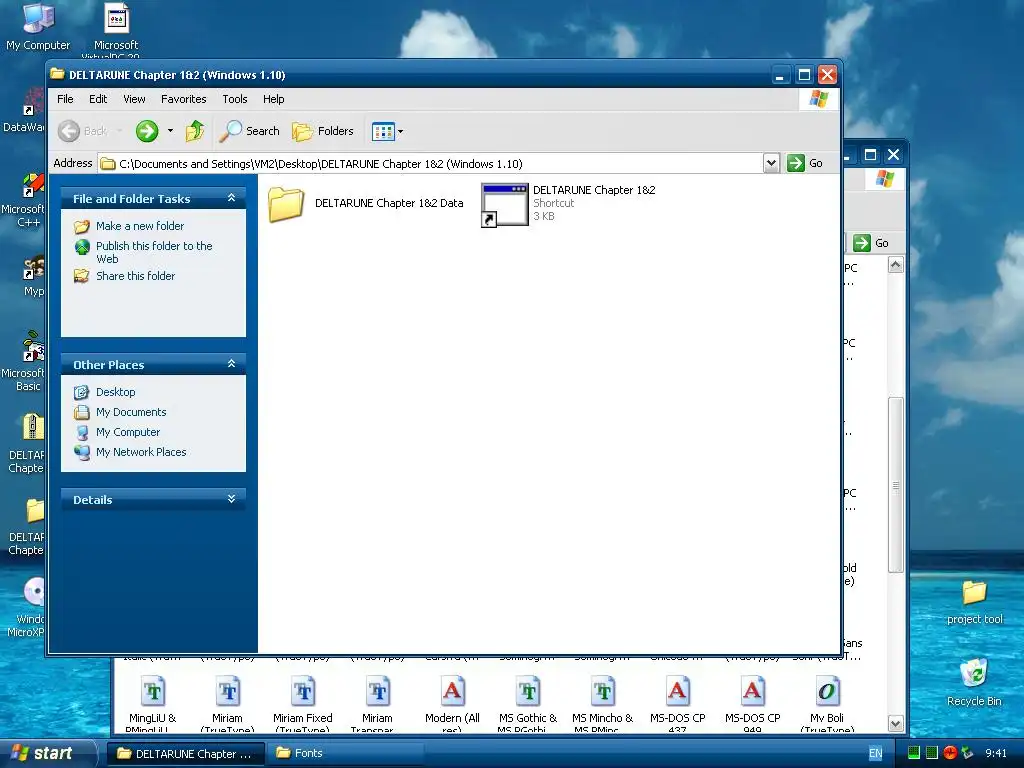The width and height of the screenshot is (1024, 768).
Task: Collapse File and Folder Tasks panel
Action: click(x=231, y=198)
